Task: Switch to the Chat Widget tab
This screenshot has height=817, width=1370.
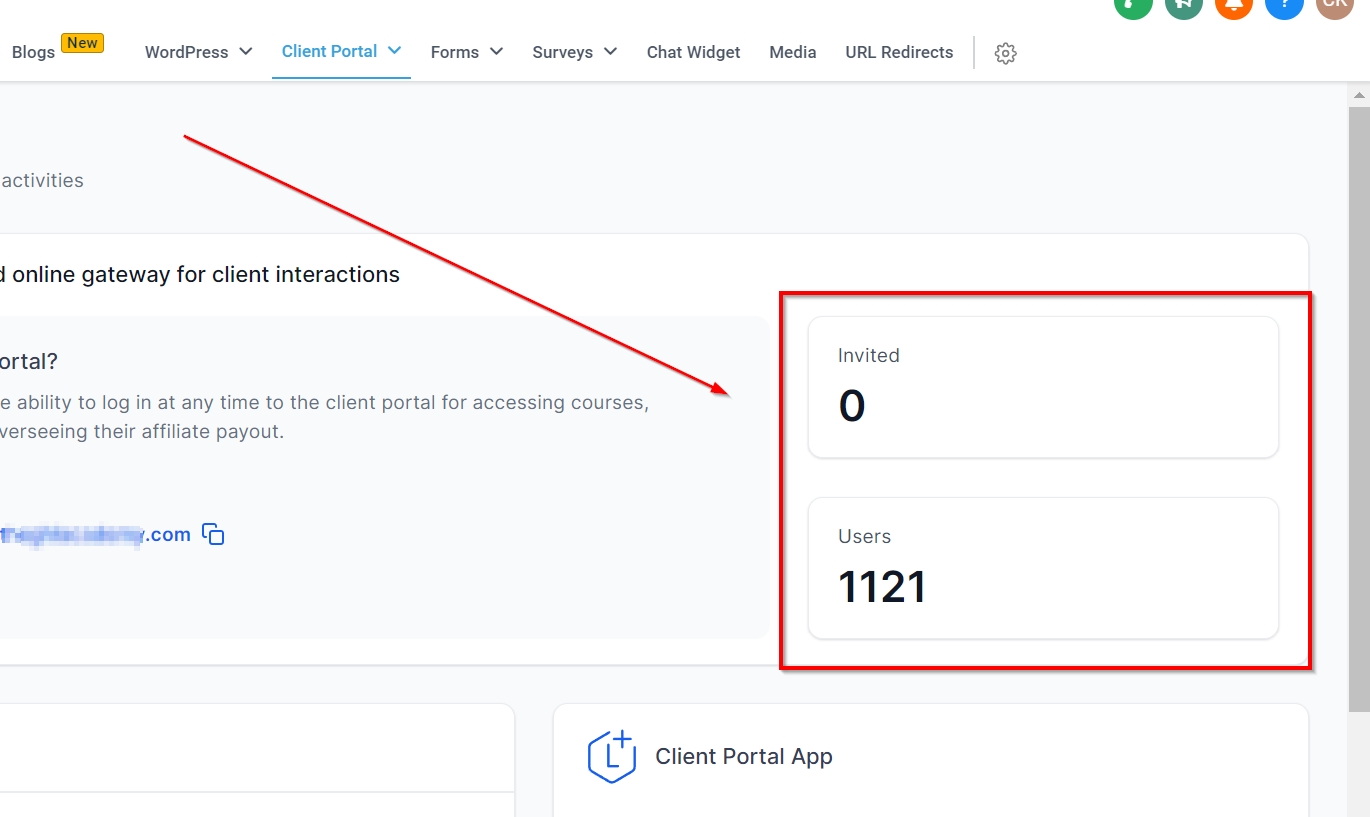Action: point(693,52)
